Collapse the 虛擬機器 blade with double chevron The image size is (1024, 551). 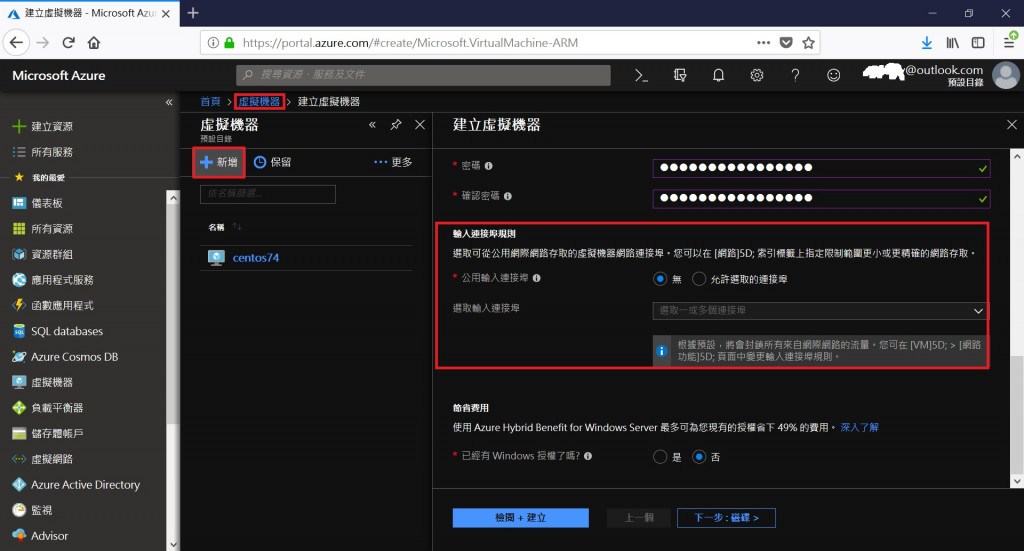pyautogui.click(x=372, y=125)
